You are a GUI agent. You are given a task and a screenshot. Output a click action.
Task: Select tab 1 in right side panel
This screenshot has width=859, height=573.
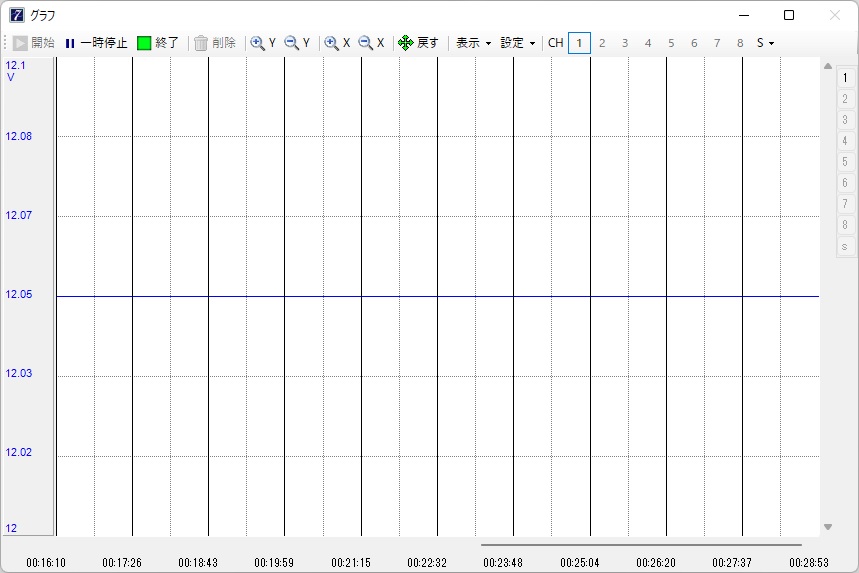[845, 77]
